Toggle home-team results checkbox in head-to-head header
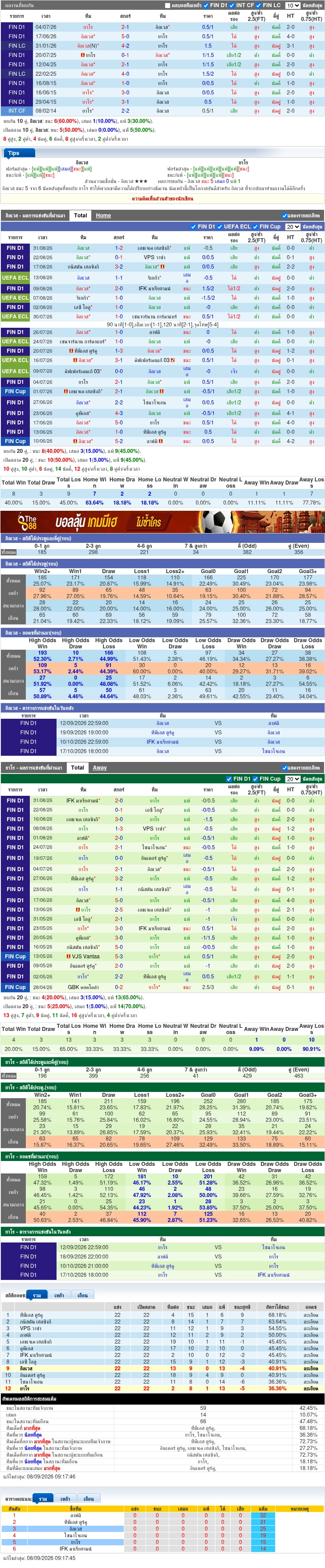This screenshot has width=325, height=1568. [x=167, y=5]
